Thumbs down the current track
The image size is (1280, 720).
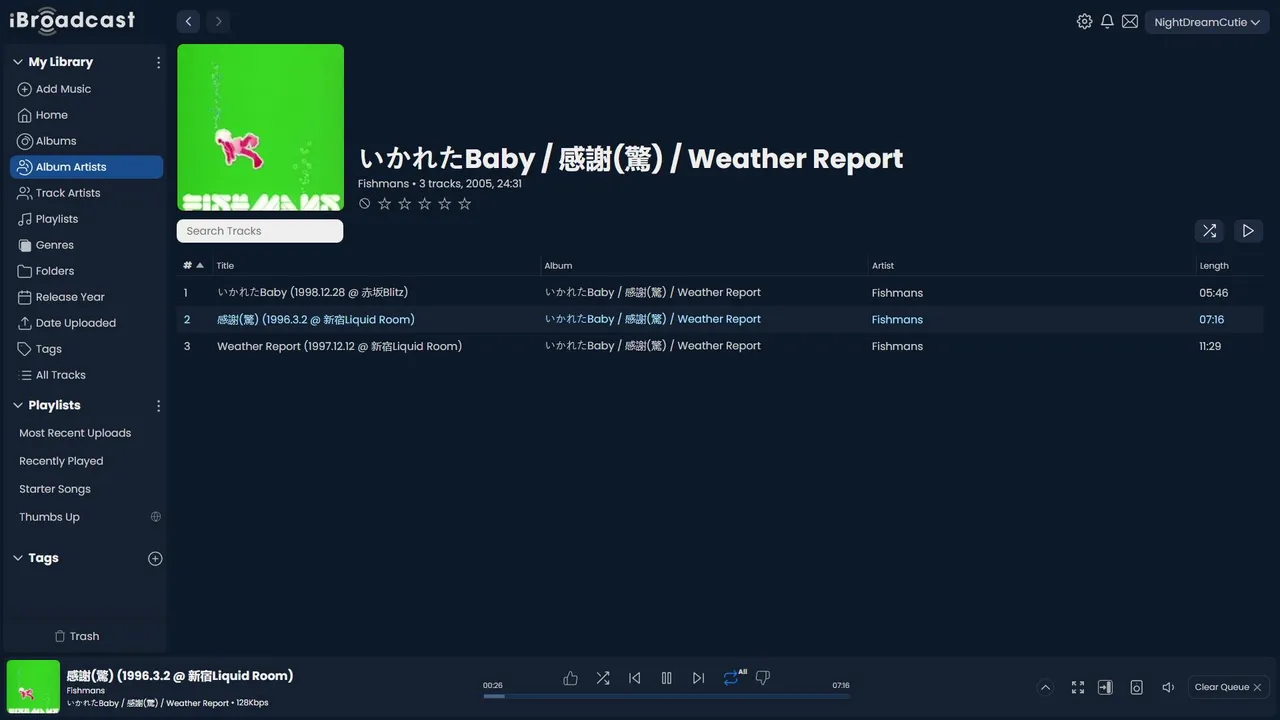(x=763, y=678)
